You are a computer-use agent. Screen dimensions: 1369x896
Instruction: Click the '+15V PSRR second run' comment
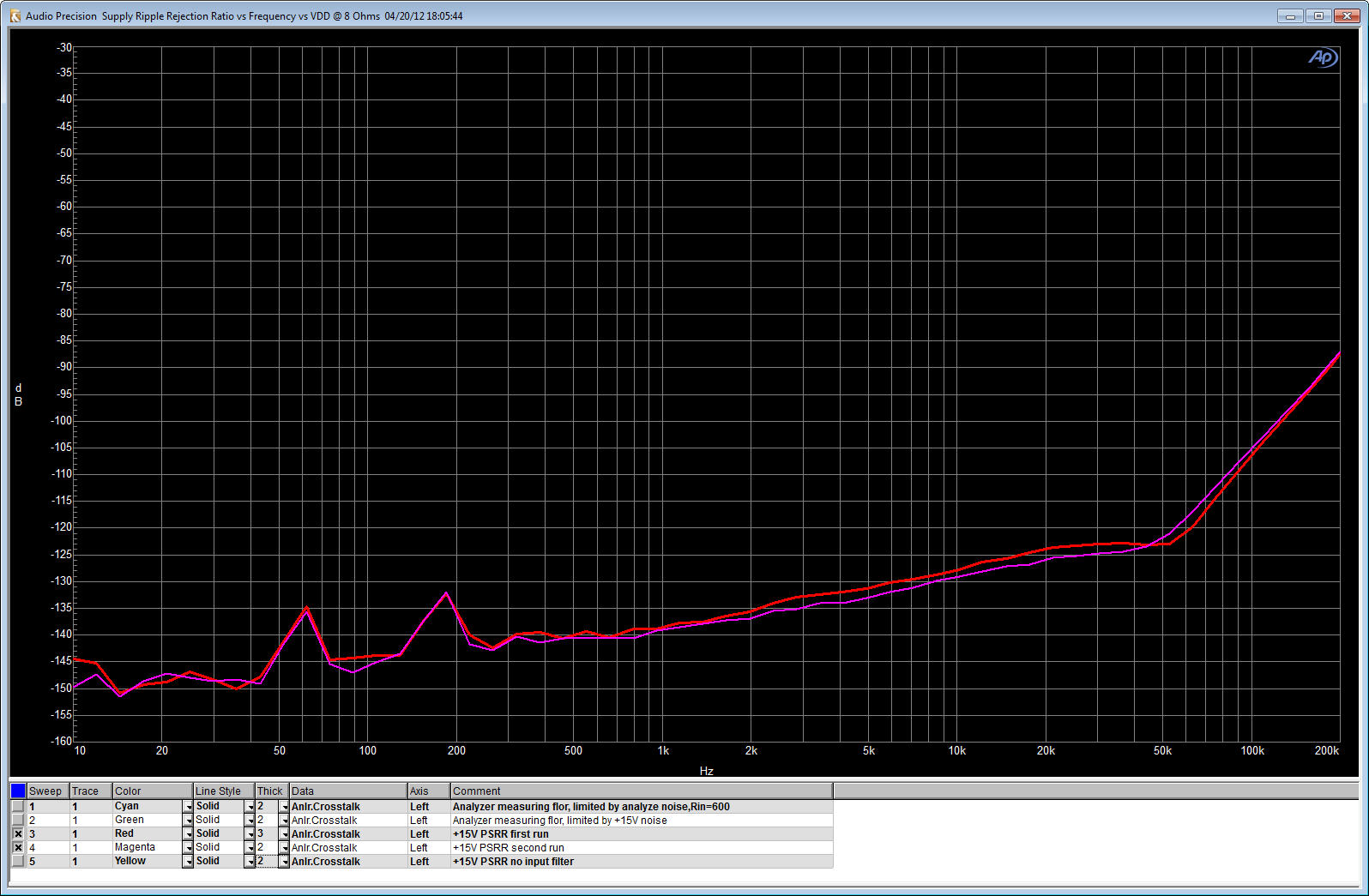(x=509, y=848)
